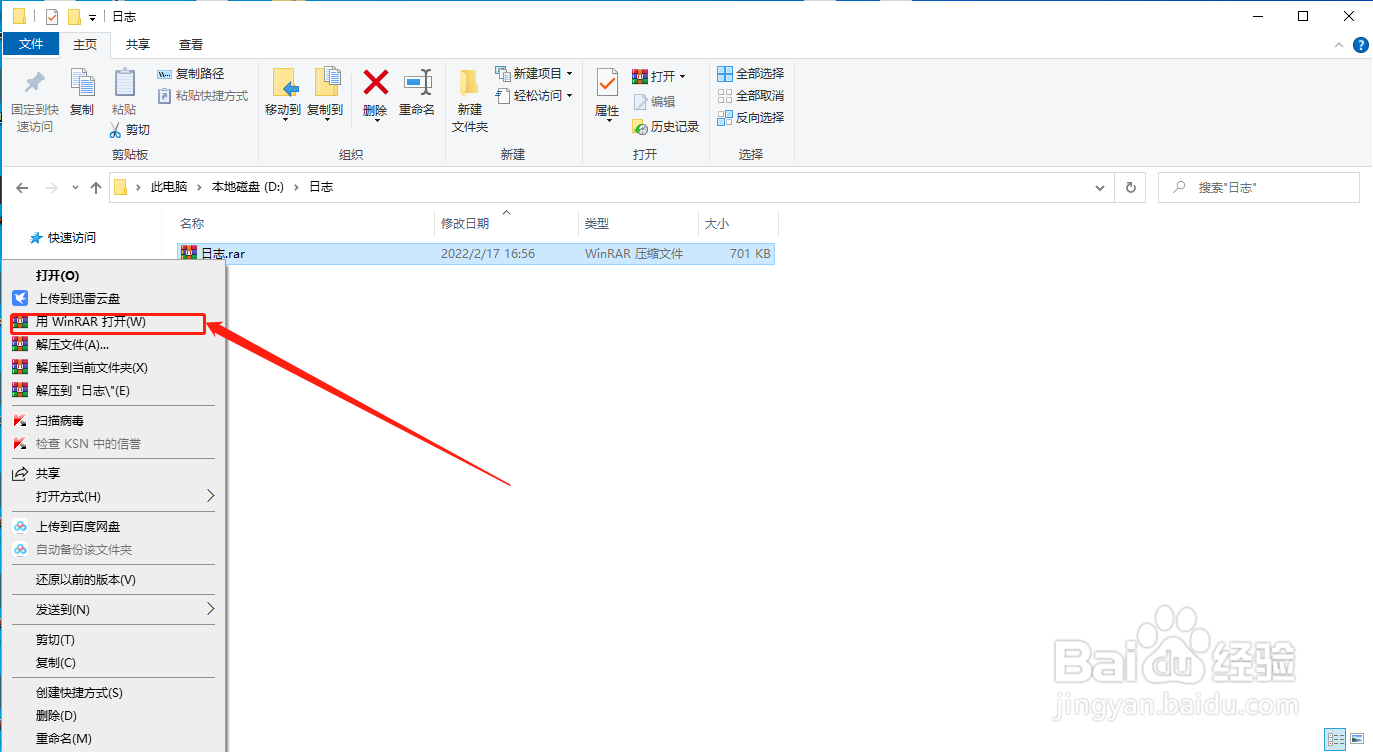Open the New item dropdown
The image size is (1373, 752).
coord(534,74)
